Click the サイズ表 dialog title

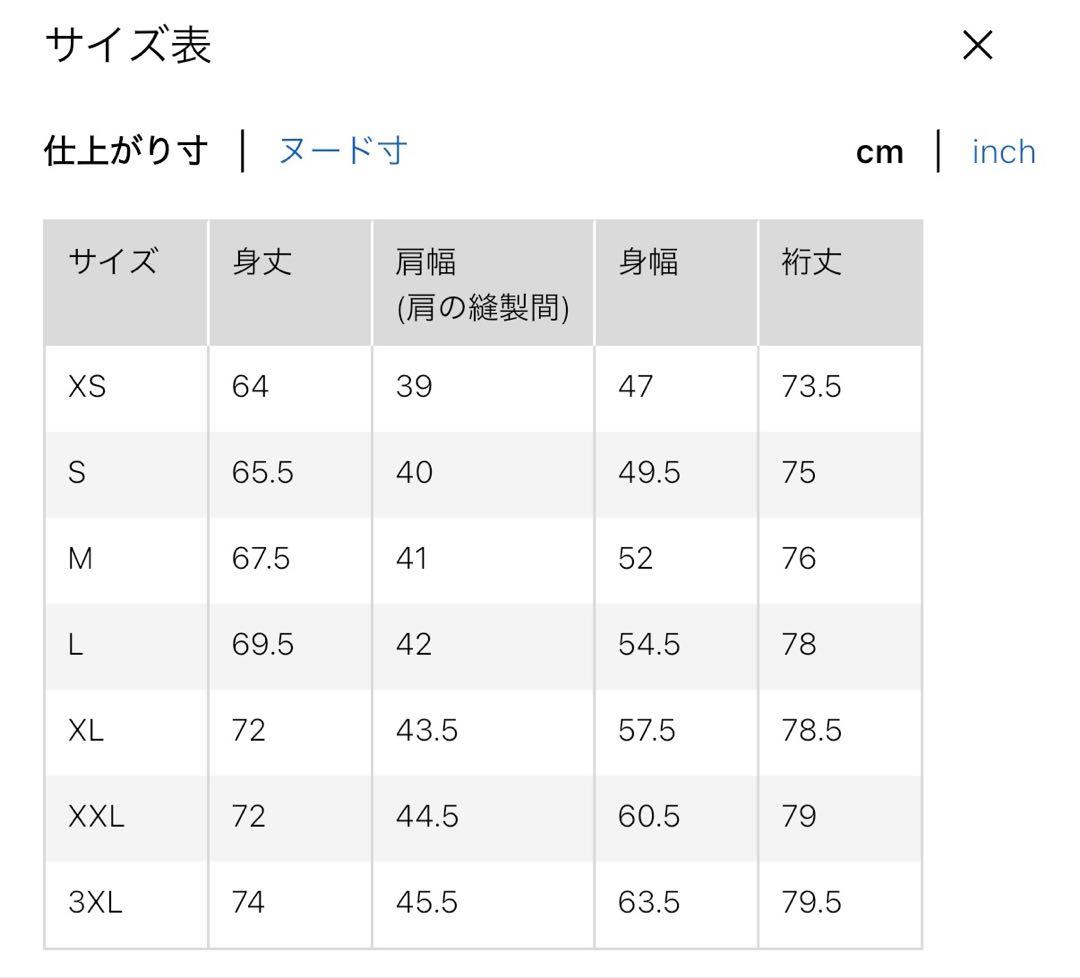128,45
